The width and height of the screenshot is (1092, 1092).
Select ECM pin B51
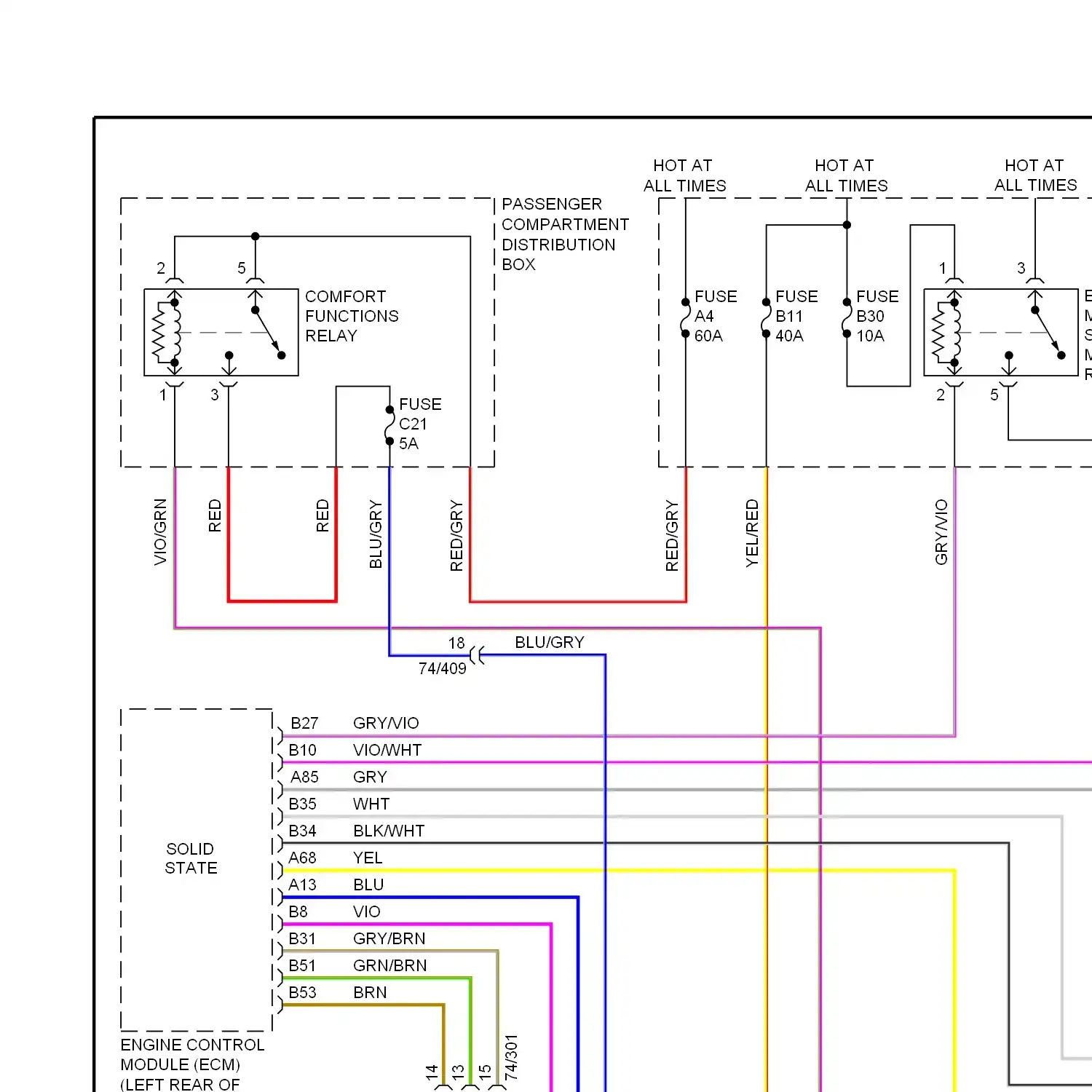click(302, 965)
